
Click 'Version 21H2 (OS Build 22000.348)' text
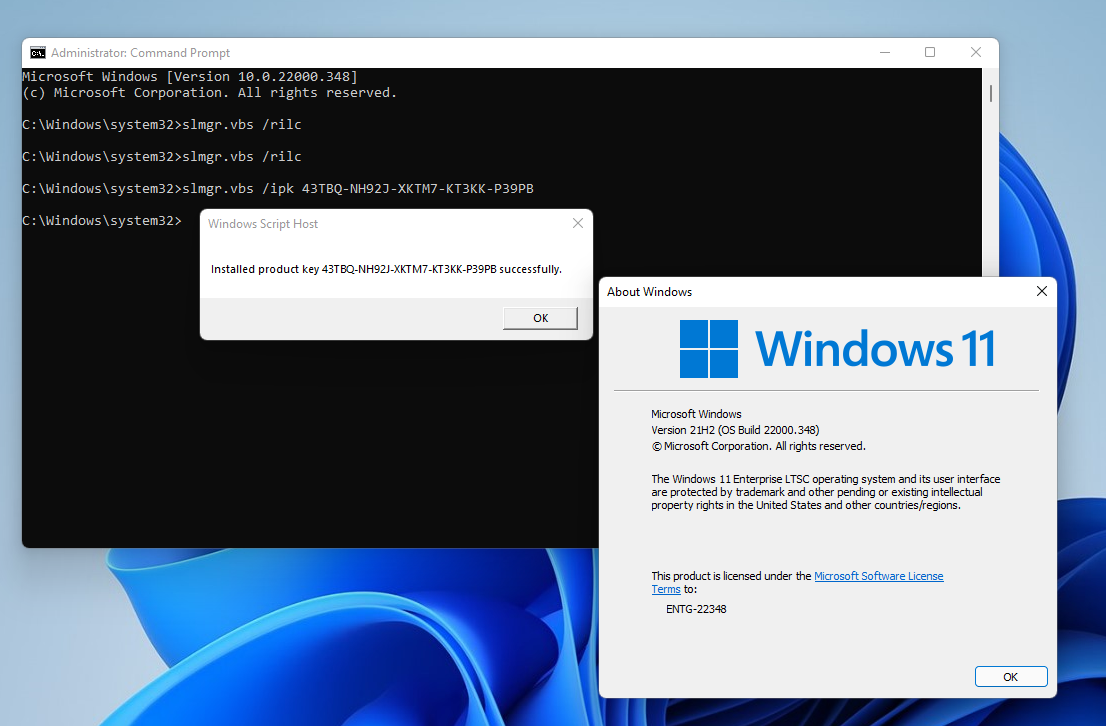click(735, 430)
